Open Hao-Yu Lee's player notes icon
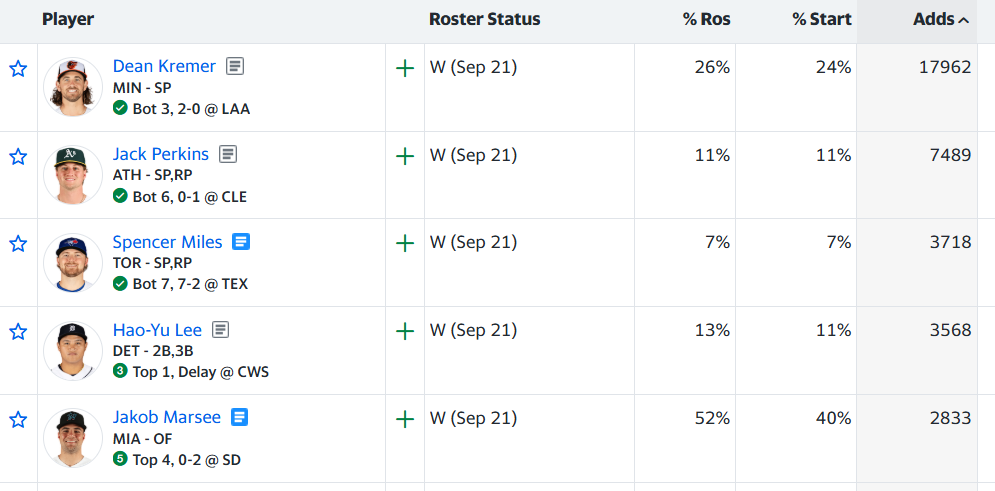This screenshot has height=491, width=995. 220,329
